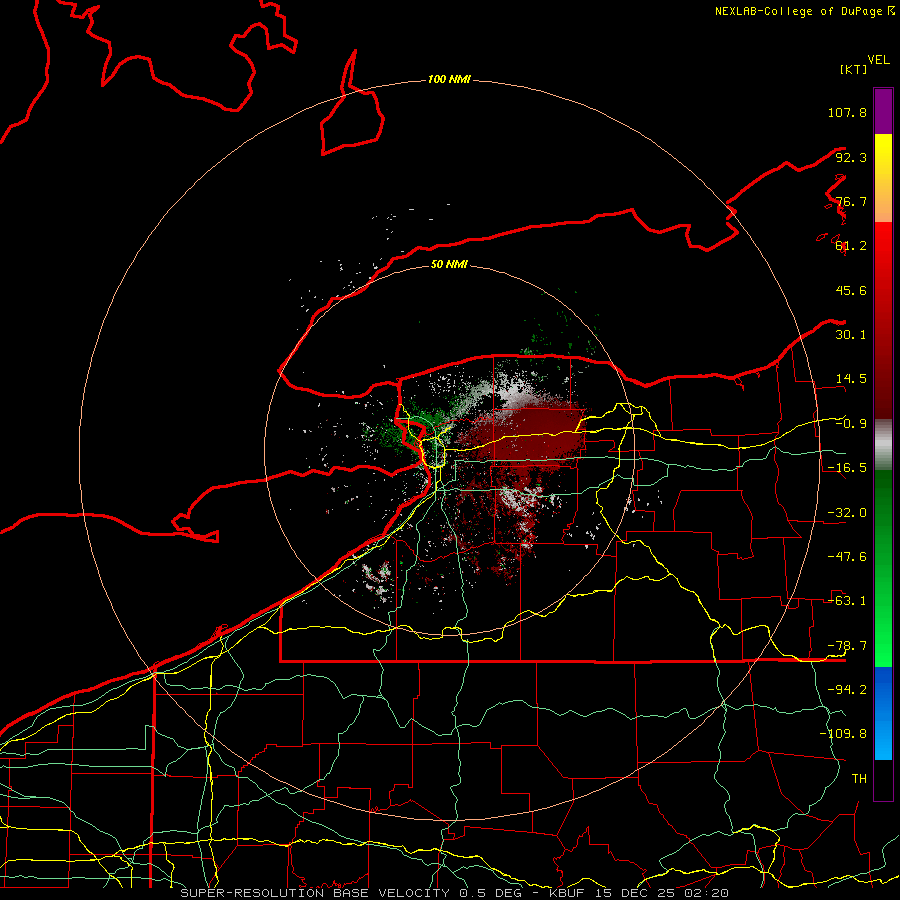This screenshot has height=900, width=900.
Task: Click the [KT] units label
Action: click(854, 69)
